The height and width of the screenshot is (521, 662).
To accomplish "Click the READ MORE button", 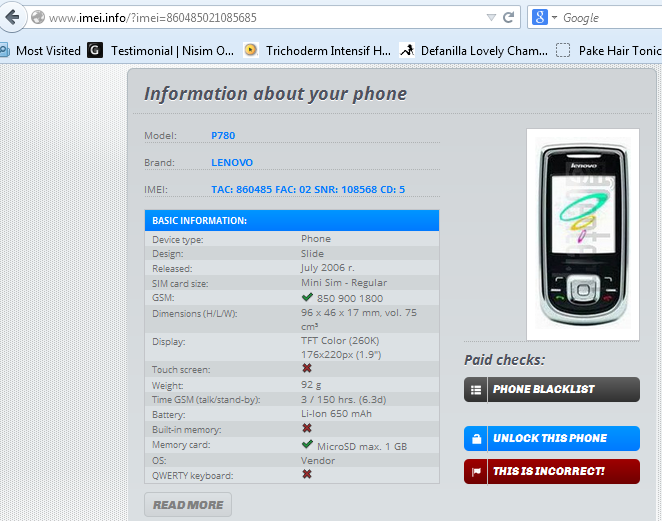I will (188, 505).
